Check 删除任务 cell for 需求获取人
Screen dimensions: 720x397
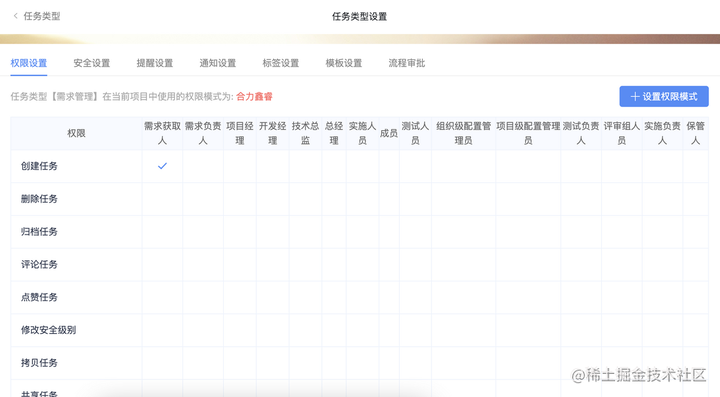(x=162, y=199)
